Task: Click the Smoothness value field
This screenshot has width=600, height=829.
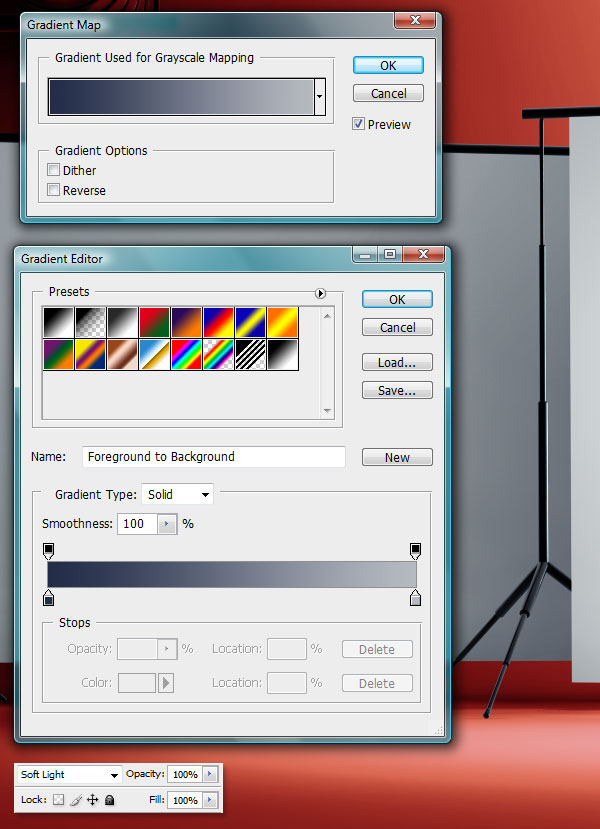Action: tap(137, 524)
